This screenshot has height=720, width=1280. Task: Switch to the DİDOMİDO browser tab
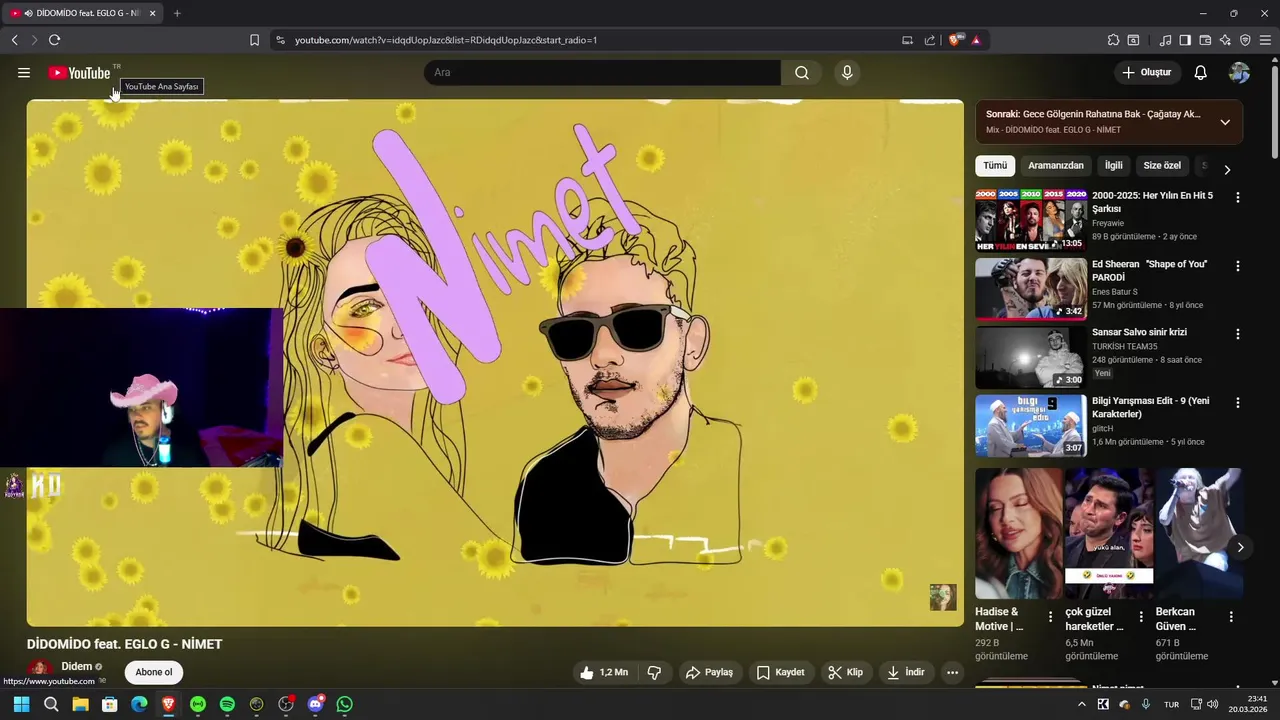(82, 13)
